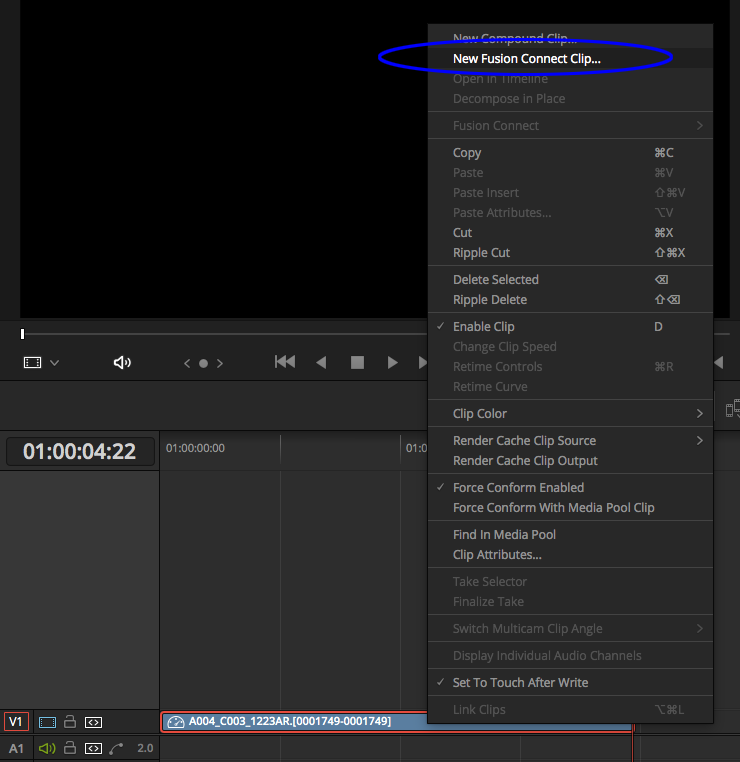Click the viewer scrubber bar playhead
740x762 pixels.
(22, 334)
